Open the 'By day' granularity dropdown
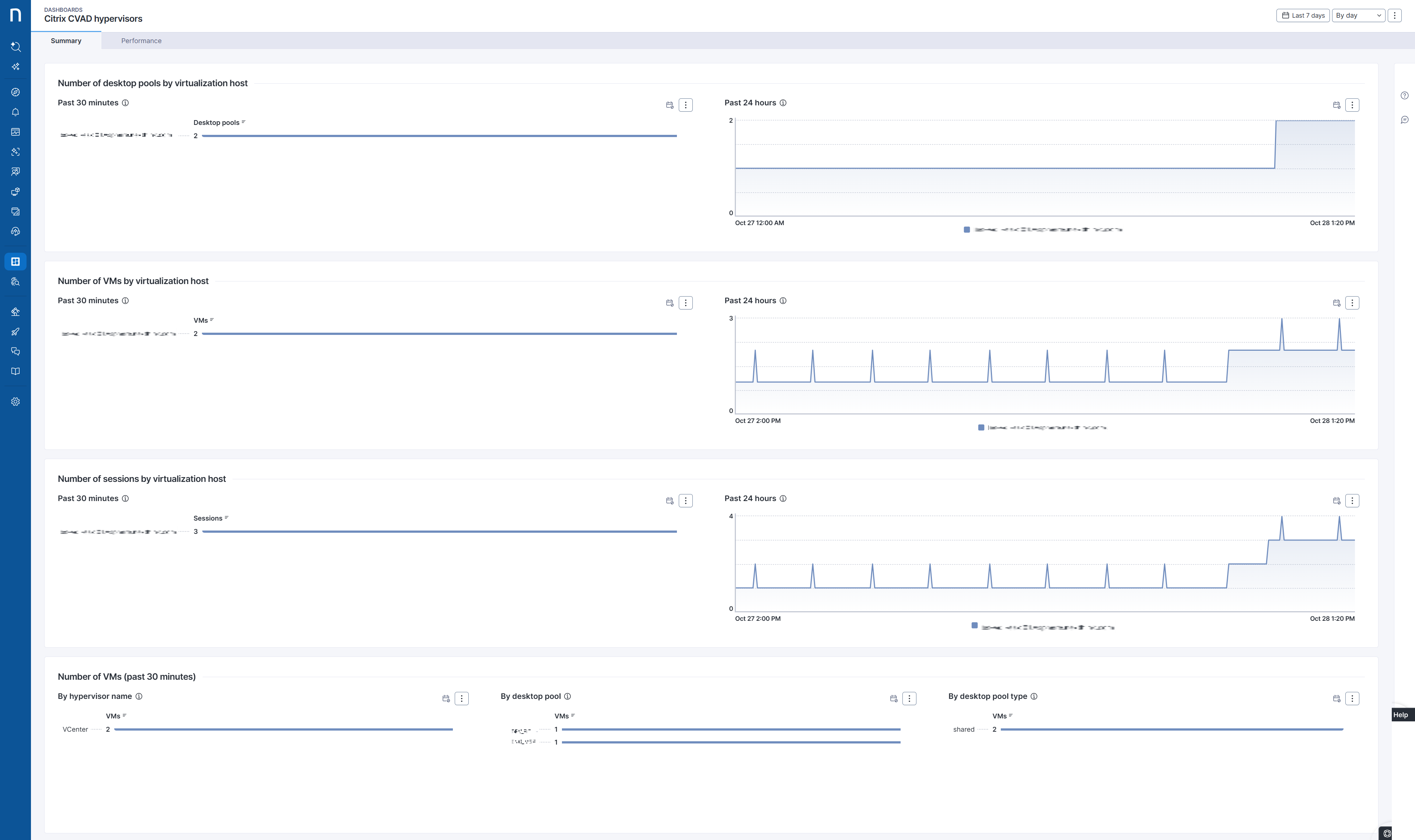The width and height of the screenshot is (1415, 840). coord(1358,15)
